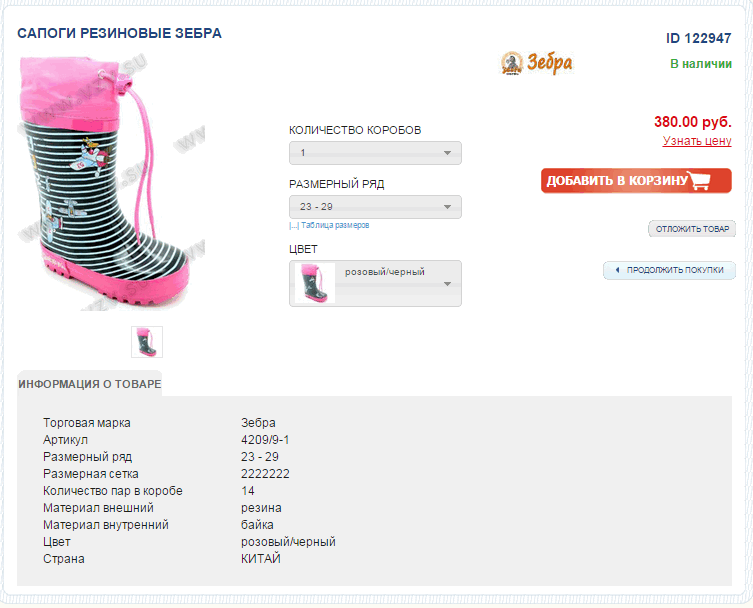
Task: Click the Зебра brand logo
Action: click(x=536, y=63)
